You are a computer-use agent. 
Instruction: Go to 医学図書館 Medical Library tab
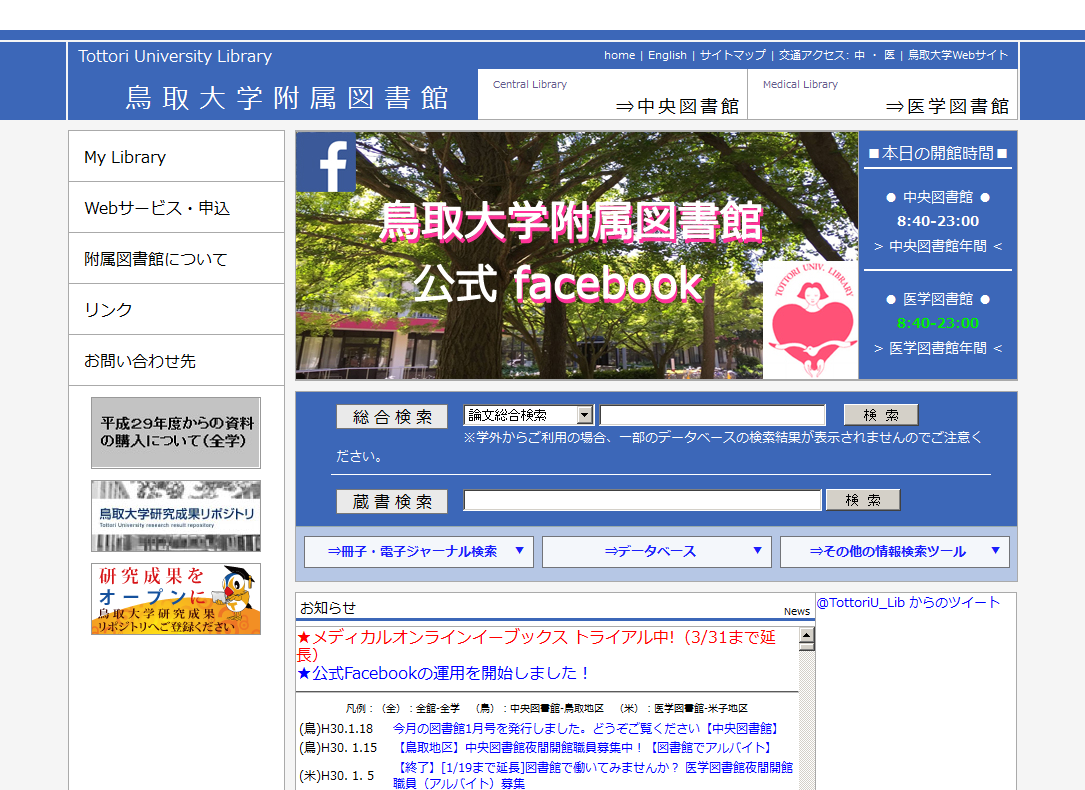point(882,94)
